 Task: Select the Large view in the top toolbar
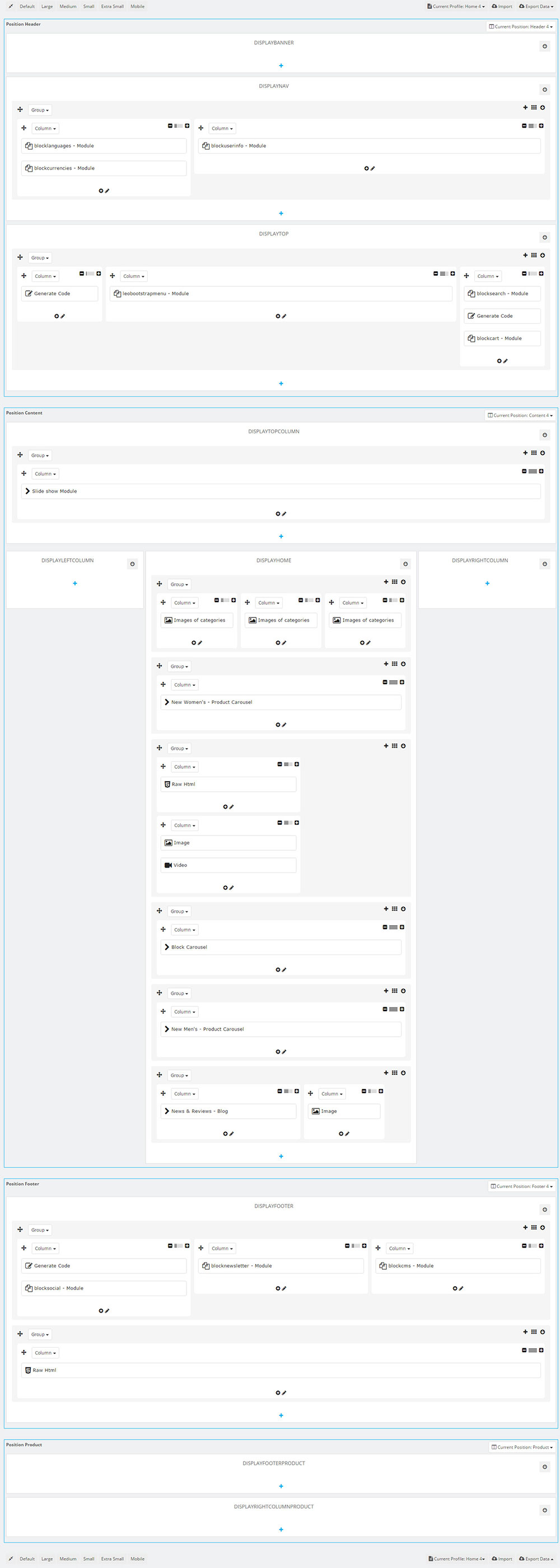[x=47, y=7]
